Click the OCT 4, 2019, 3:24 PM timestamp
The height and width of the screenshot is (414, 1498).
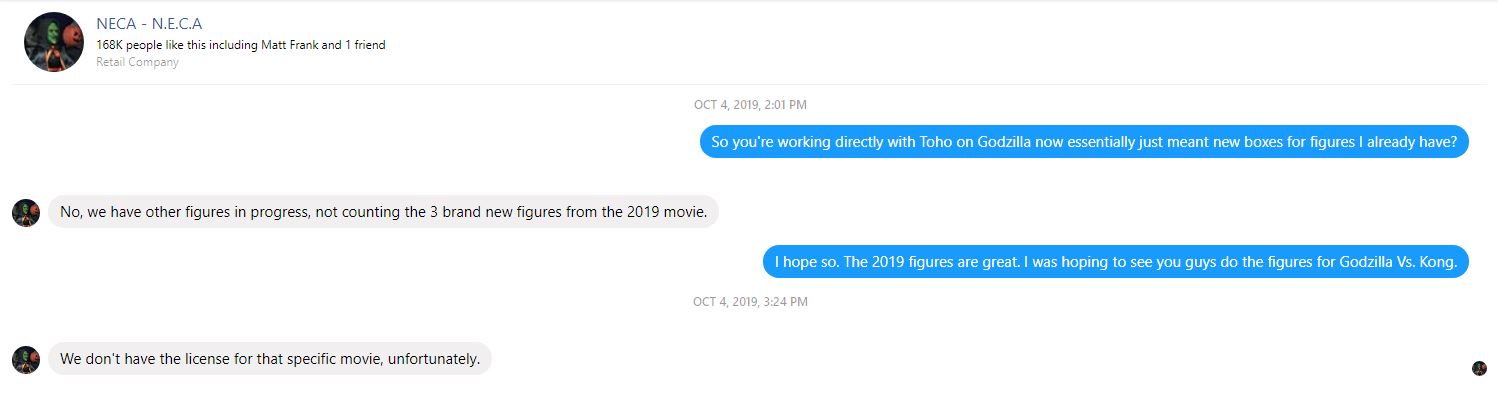(750, 301)
